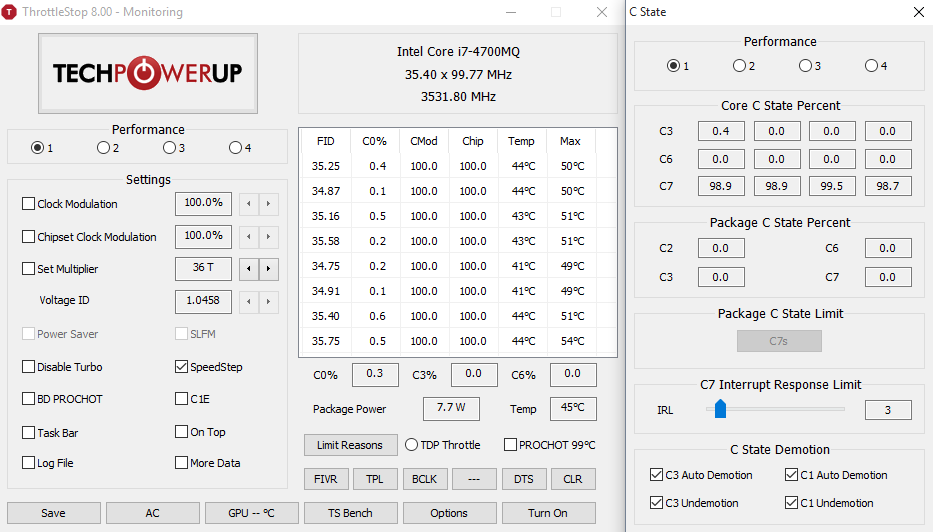Uncheck C3 Auto Demotion
Viewport: 933px width, 532px height.
coord(656,474)
